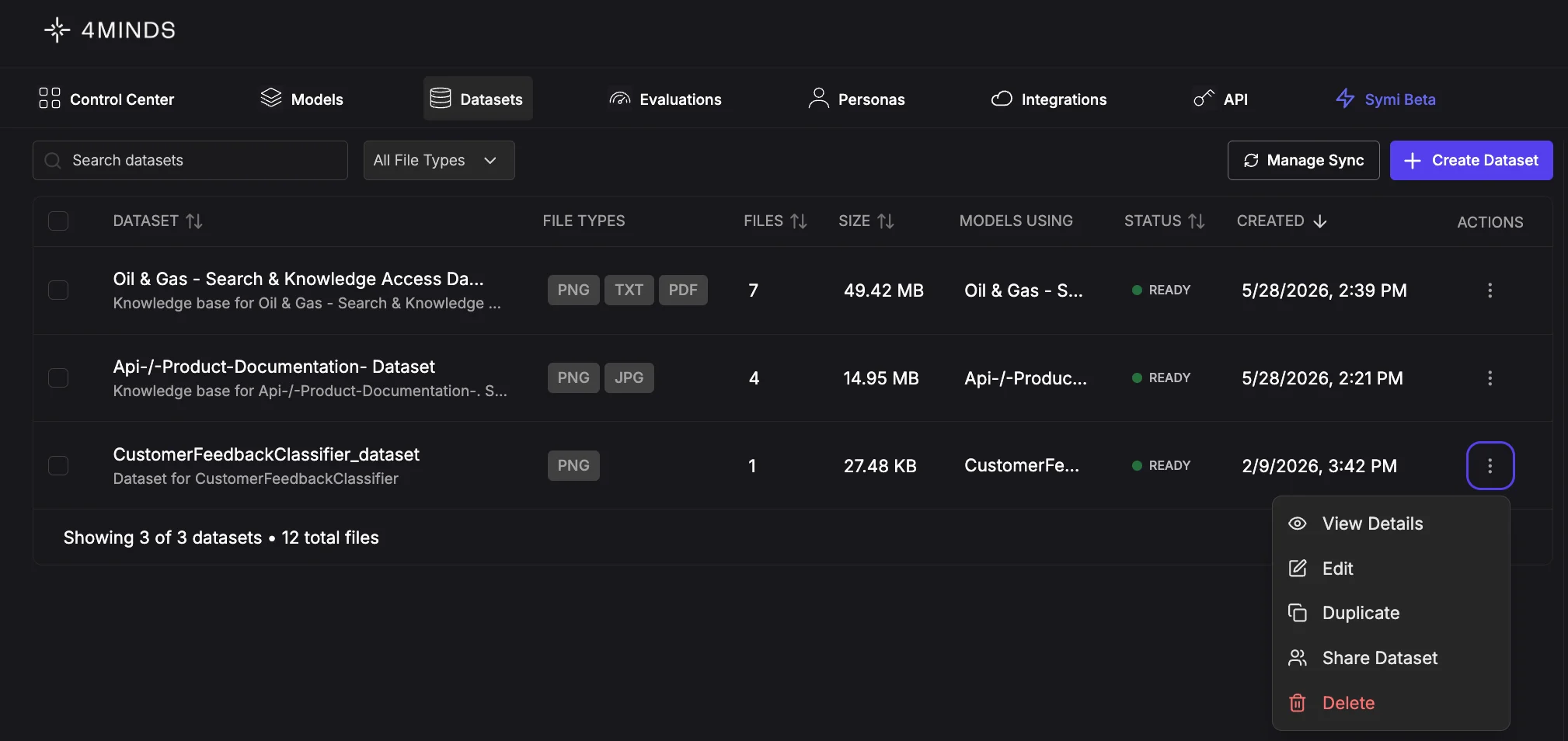
Task: Sort by the DATASET column arrows
Action: coord(194,221)
